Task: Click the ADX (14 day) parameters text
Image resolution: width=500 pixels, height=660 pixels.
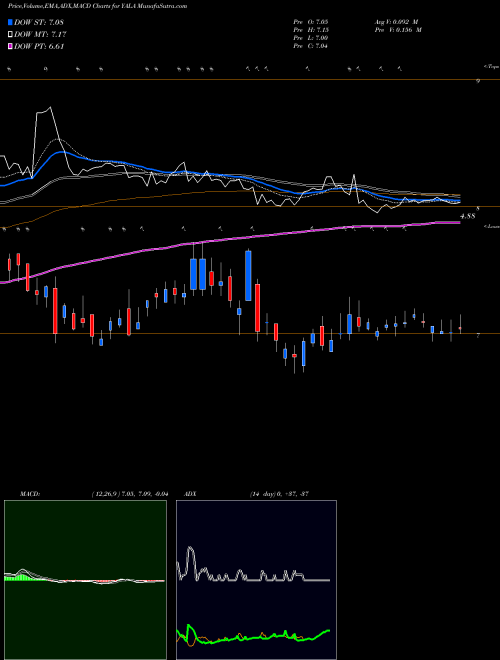Action: coord(279,494)
